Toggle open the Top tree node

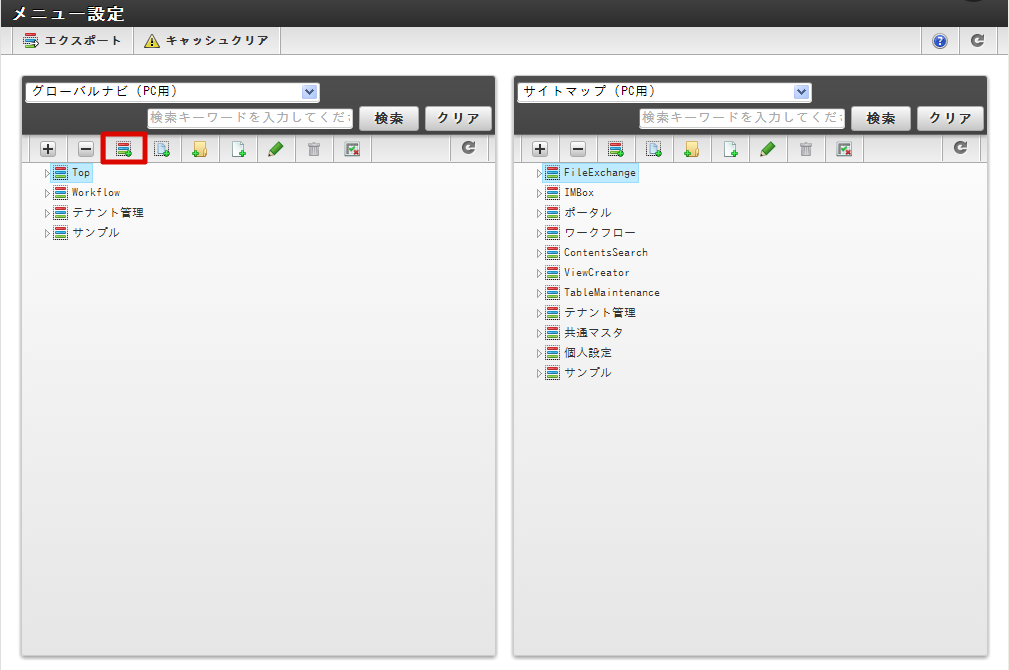46,172
